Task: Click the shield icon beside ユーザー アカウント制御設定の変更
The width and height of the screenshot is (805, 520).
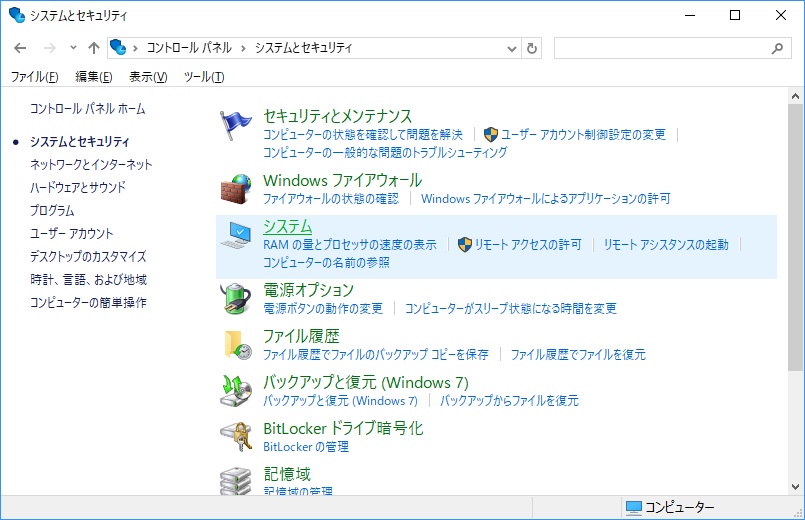Action: (x=491, y=135)
